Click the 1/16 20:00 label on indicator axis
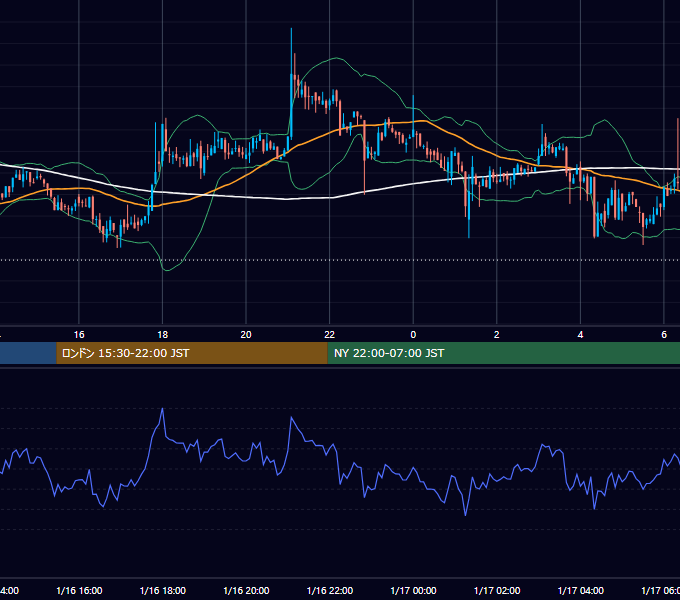Viewport: 680px width, 600px height. coord(246,590)
